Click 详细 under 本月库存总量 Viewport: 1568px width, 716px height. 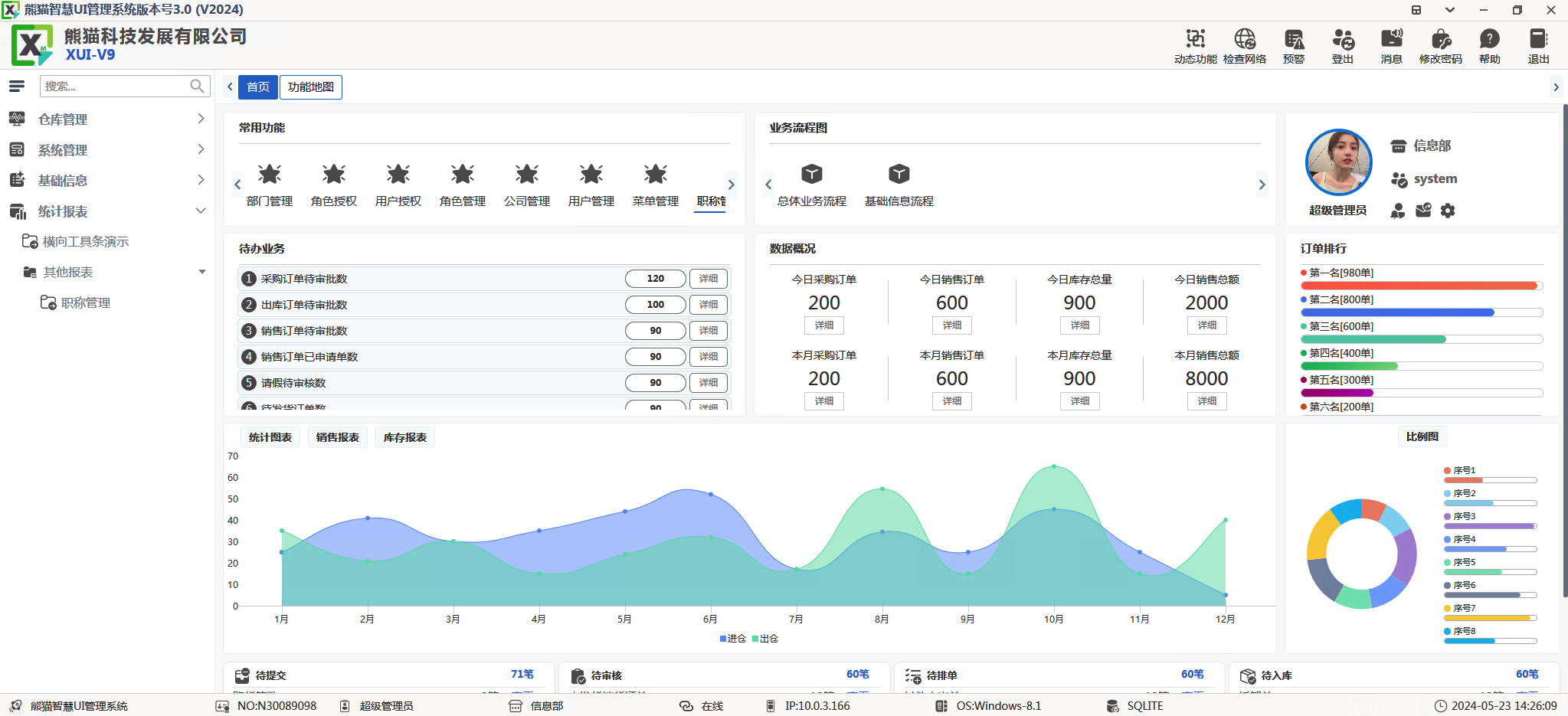(x=1080, y=401)
